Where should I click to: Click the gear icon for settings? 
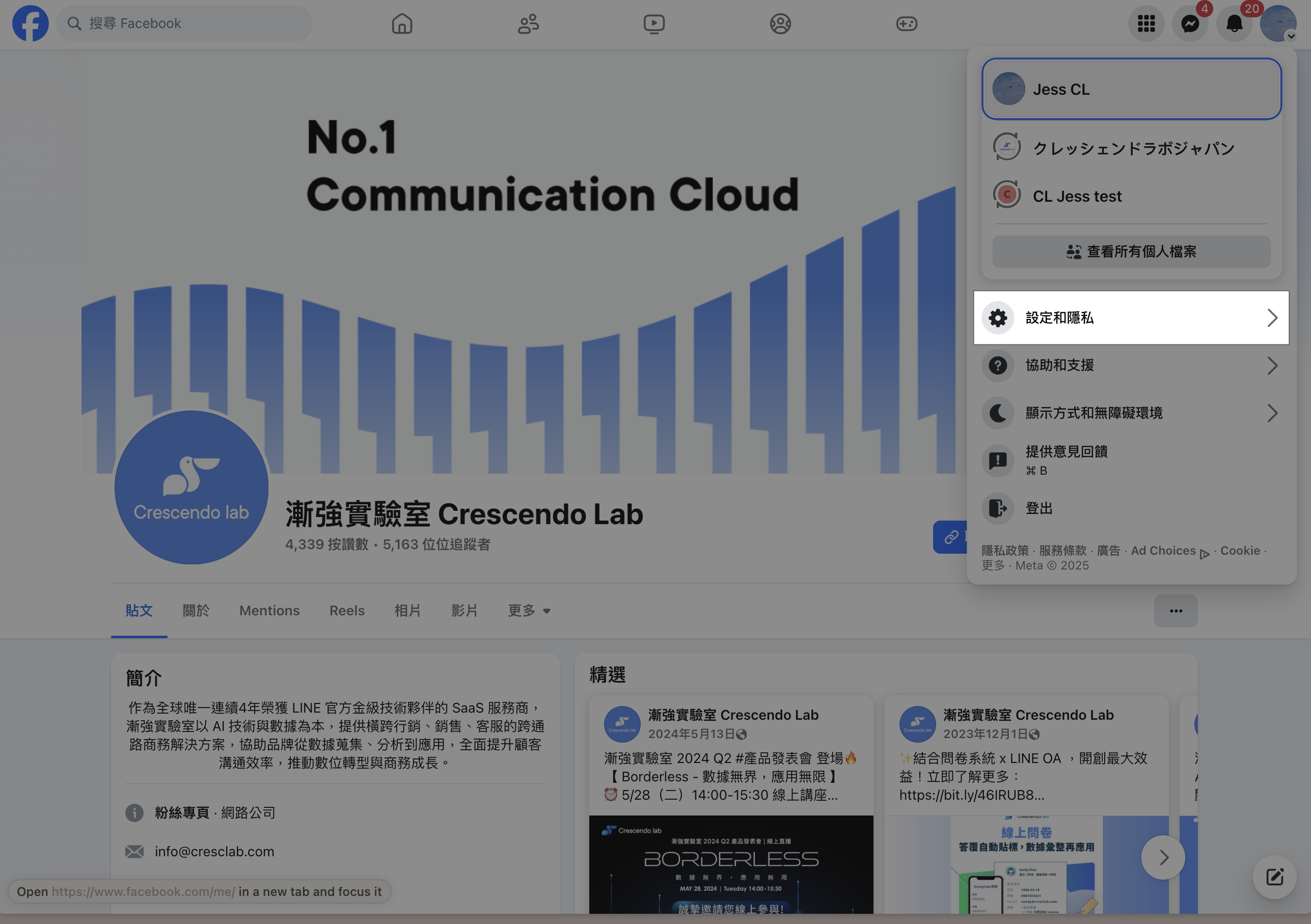(x=998, y=317)
